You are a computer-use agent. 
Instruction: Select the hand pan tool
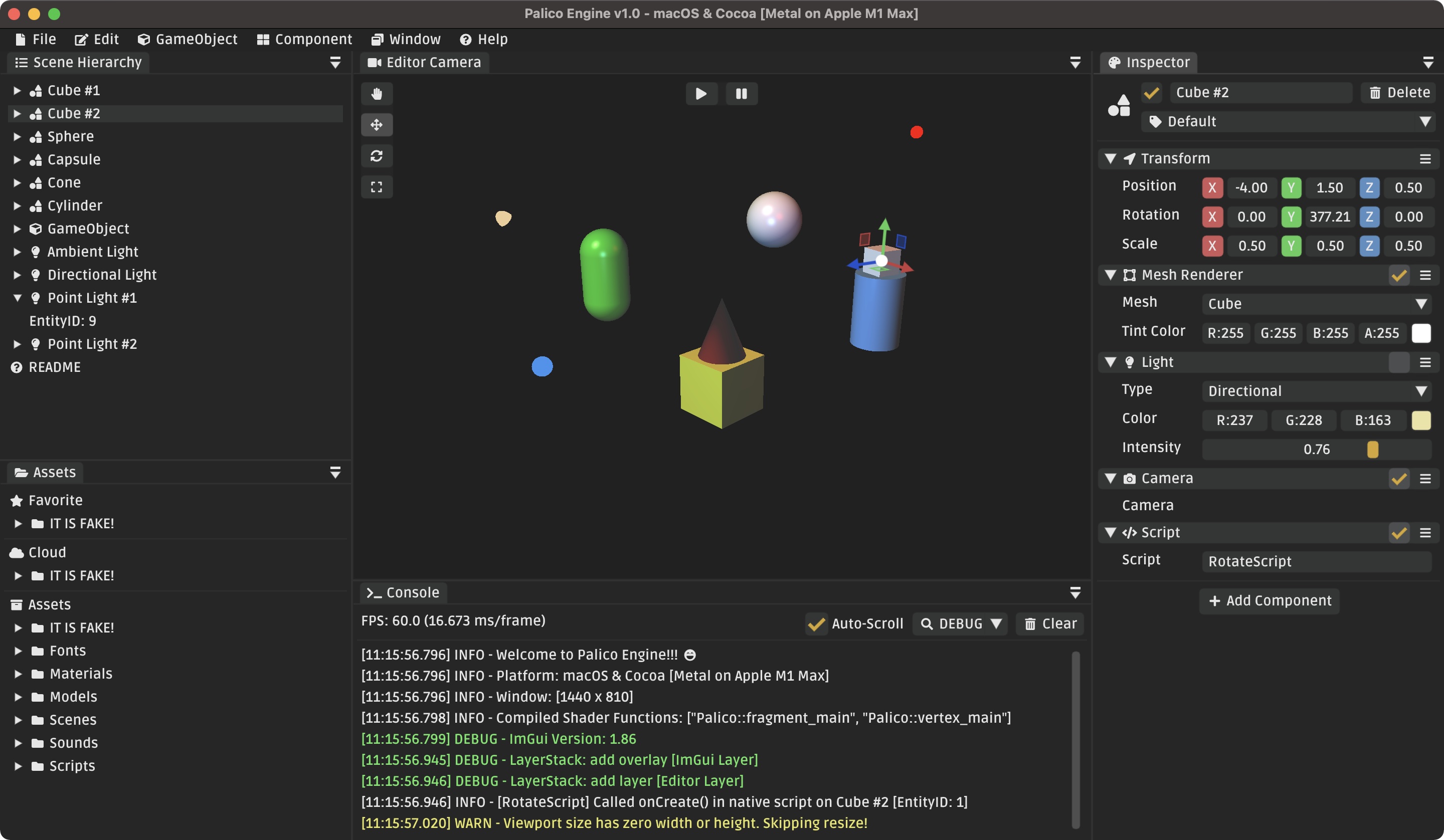(377, 93)
